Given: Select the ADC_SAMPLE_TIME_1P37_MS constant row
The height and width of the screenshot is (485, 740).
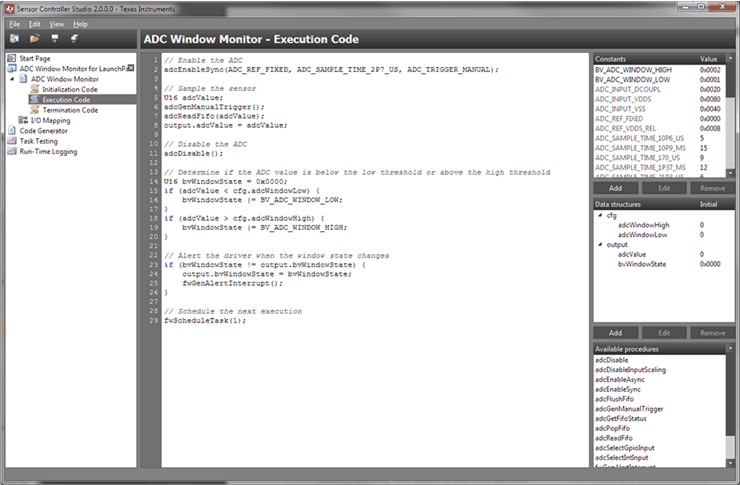Looking at the screenshot, I should pyautogui.click(x=660, y=167).
